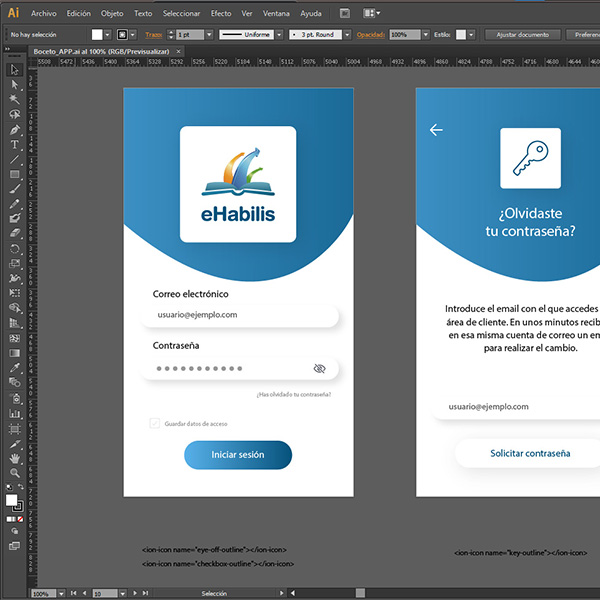The width and height of the screenshot is (600, 600).
Task: Open the opacity dropdown beside 100%
Action: coord(426,35)
